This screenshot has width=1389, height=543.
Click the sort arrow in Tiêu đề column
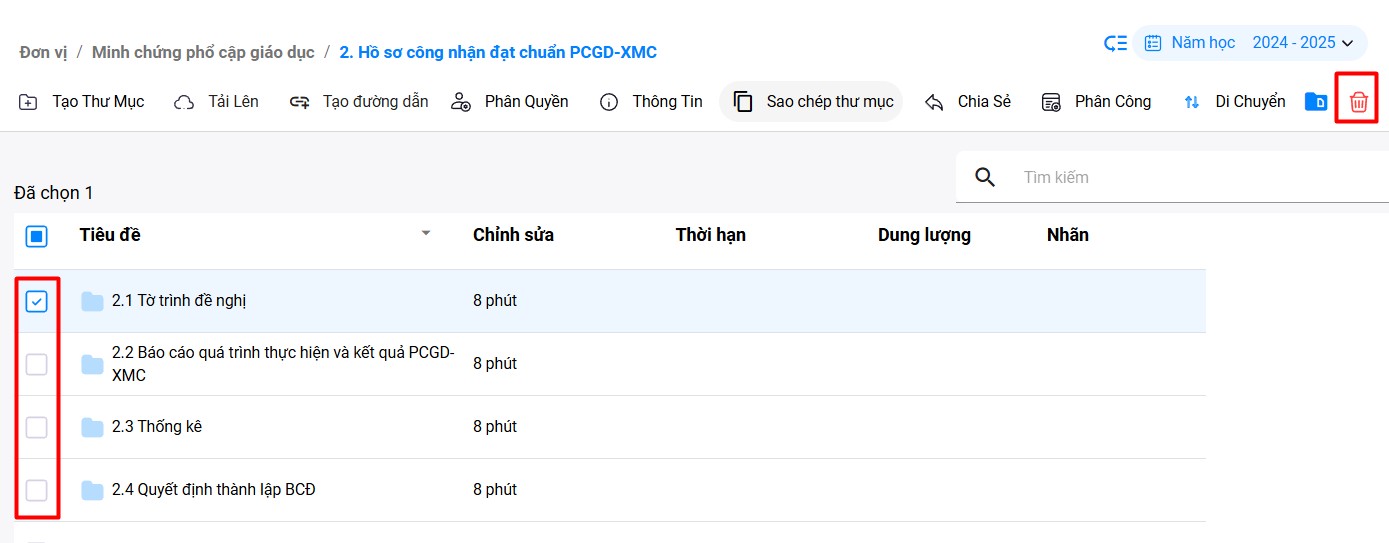point(426,233)
